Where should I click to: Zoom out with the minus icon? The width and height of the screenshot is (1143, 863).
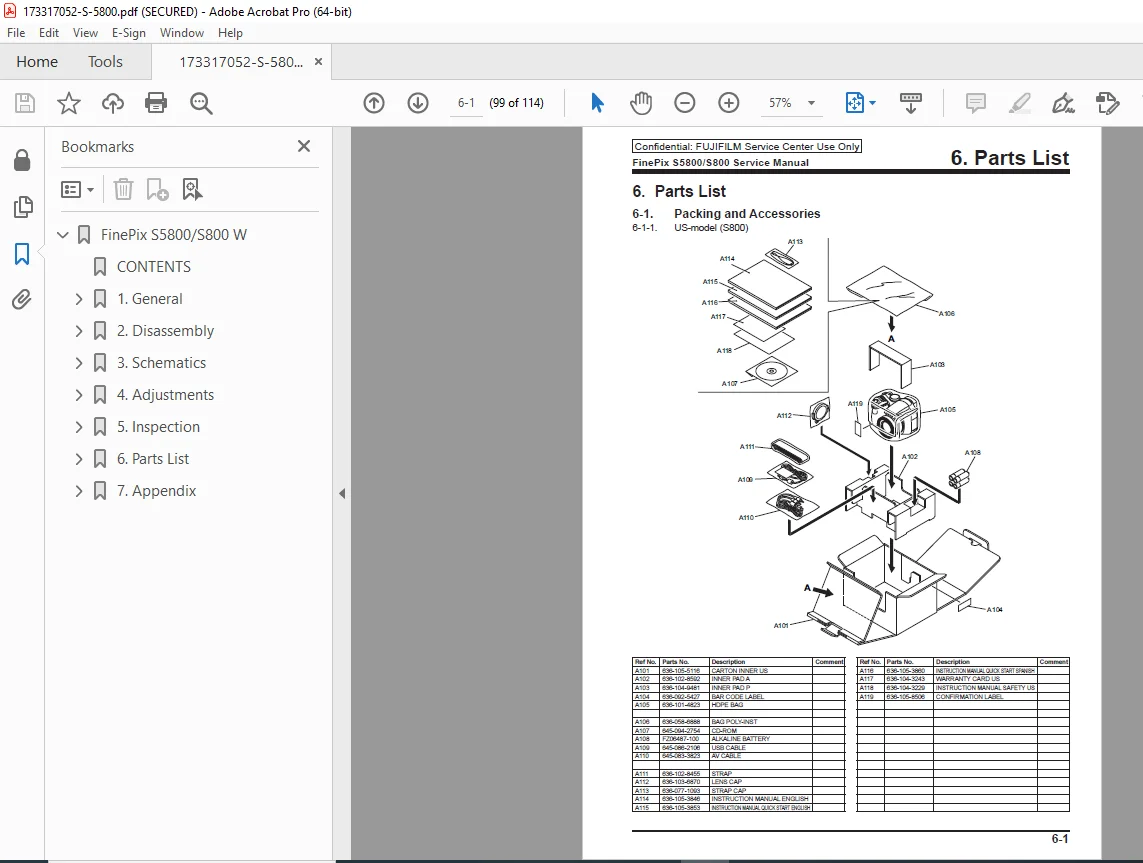point(684,103)
